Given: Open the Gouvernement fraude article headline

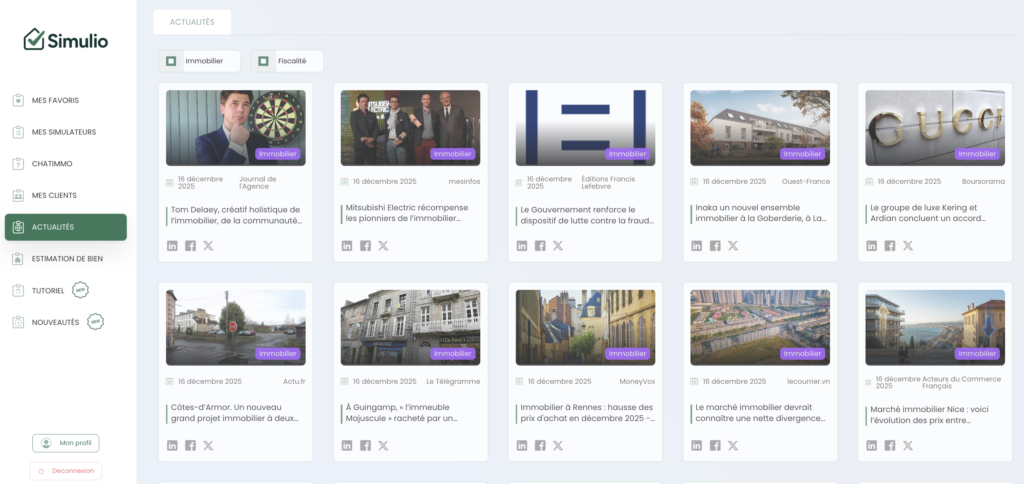Looking at the screenshot, I should click(584, 214).
